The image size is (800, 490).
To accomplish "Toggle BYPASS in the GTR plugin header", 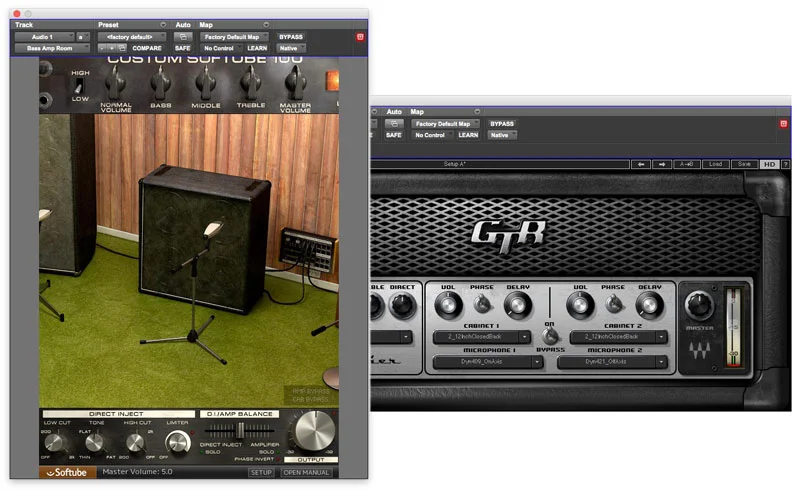I will coord(502,124).
